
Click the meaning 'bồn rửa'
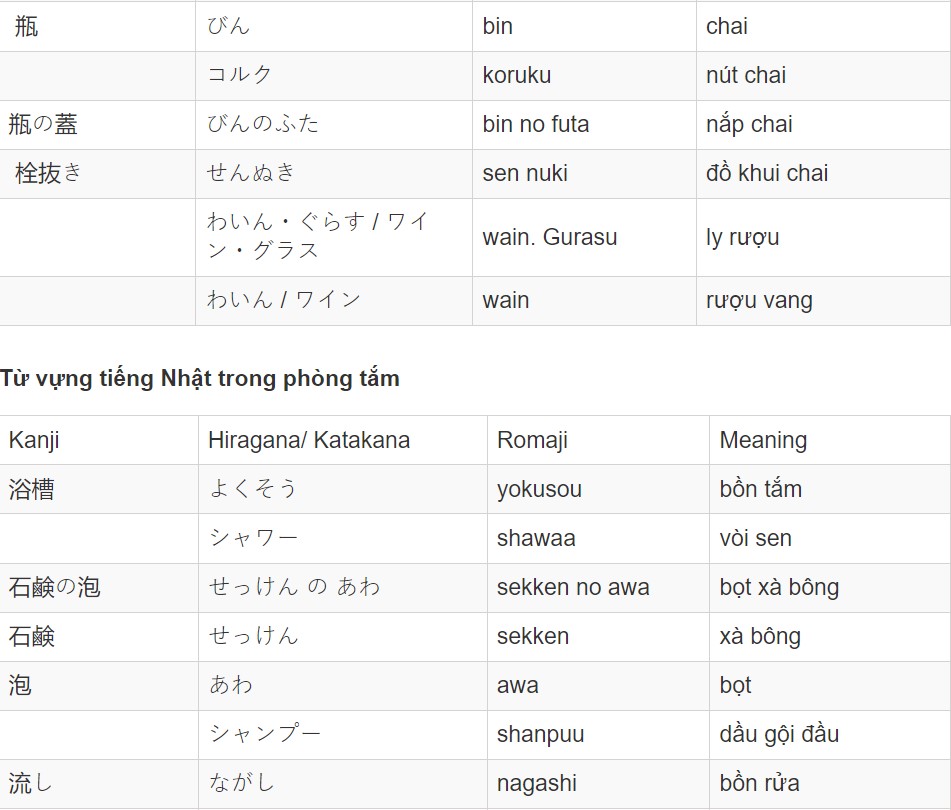point(759,783)
